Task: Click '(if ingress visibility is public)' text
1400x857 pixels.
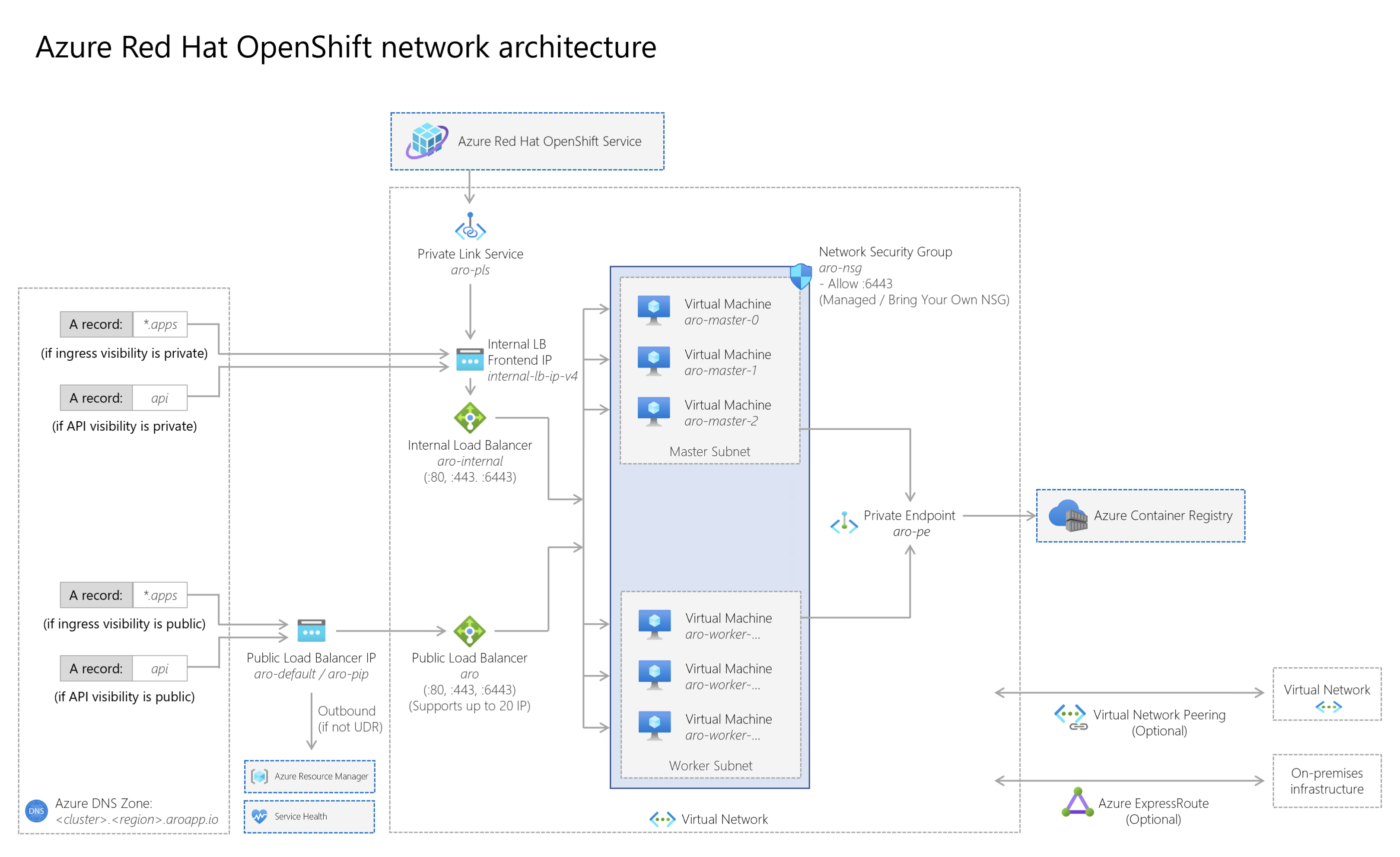Action: tap(124, 624)
